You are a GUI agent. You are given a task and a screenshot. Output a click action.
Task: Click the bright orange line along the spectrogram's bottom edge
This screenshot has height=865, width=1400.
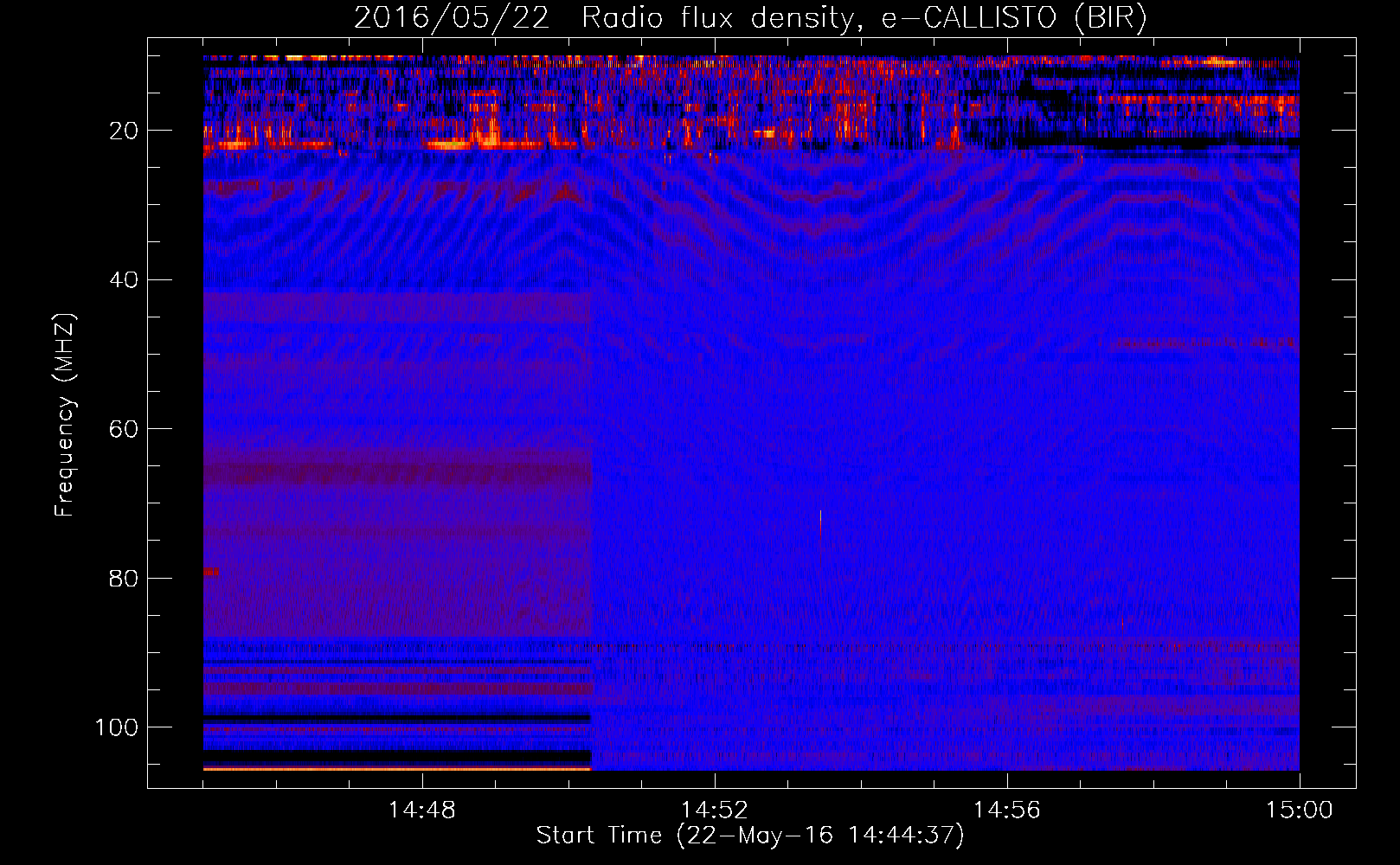[397, 768]
